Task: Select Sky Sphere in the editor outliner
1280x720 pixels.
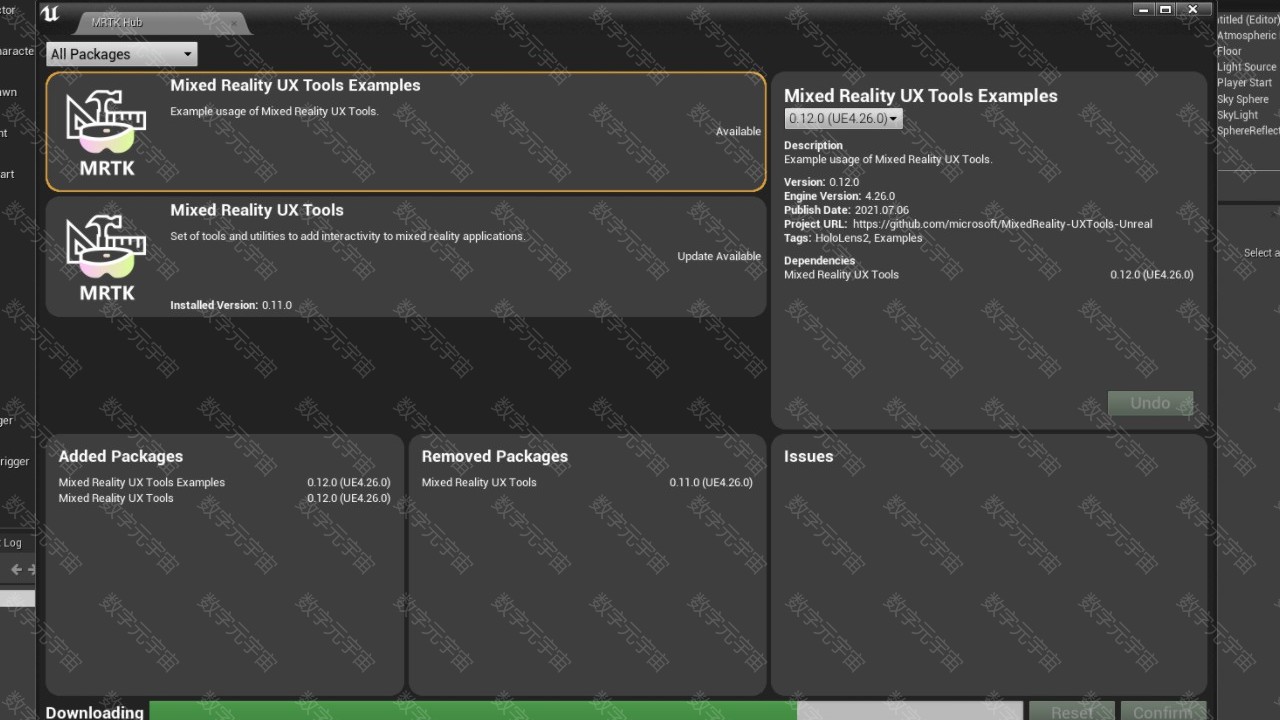Action: click(x=1243, y=99)
